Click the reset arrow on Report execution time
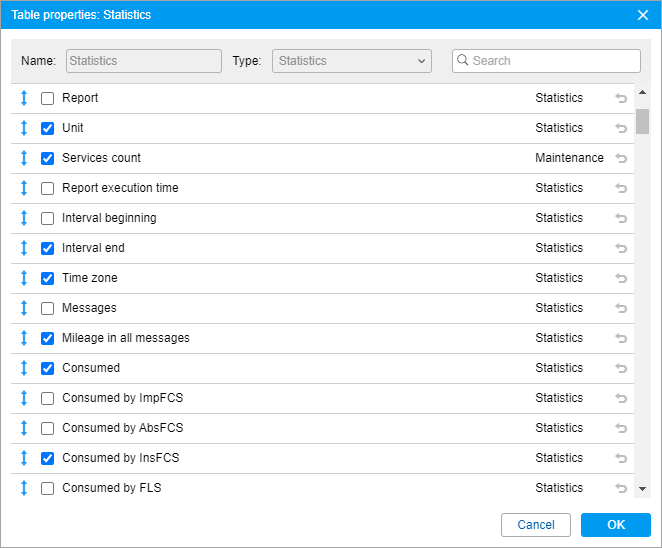Screen dimensions: 662x548 (621, 188)
